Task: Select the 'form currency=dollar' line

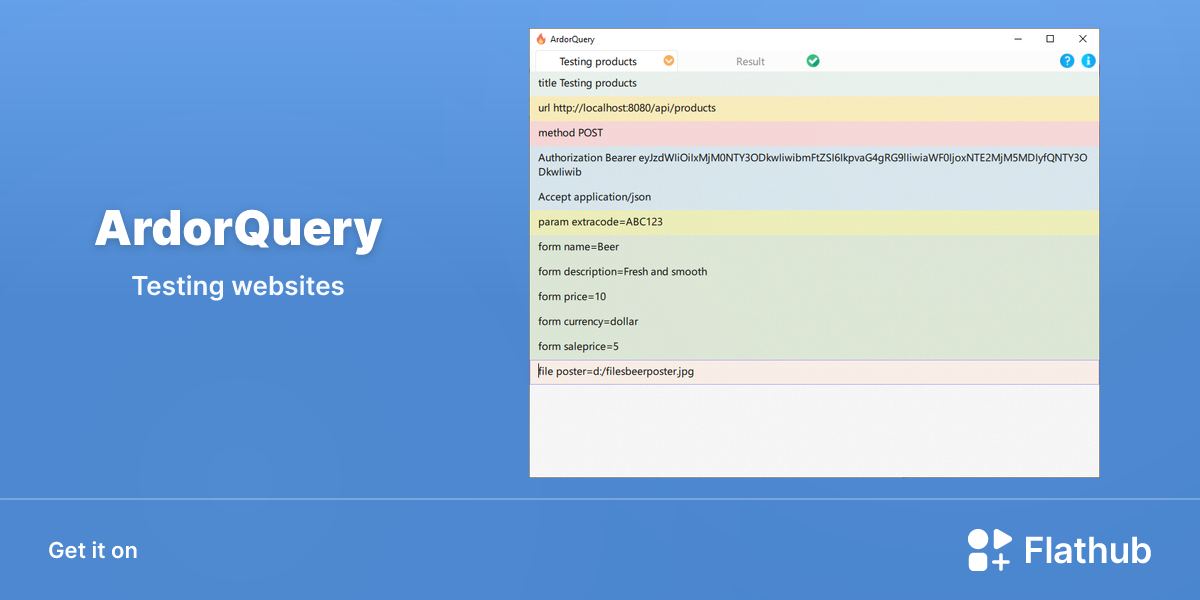Action: 814,322
